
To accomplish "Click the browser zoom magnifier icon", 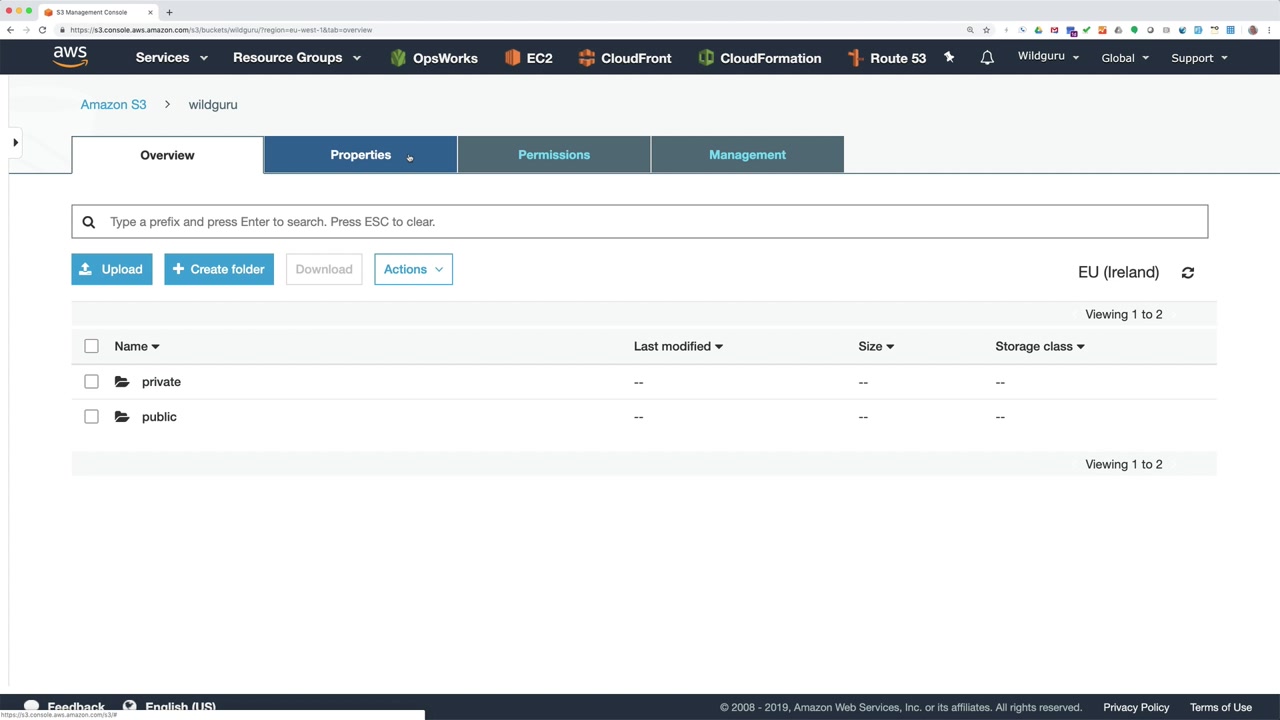I will pyautogui.click(x=970, y=30).
